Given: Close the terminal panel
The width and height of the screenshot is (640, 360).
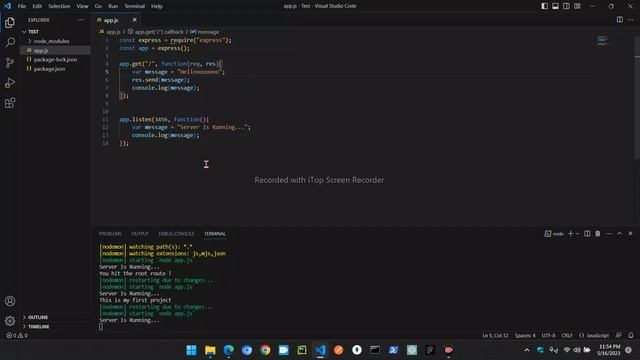Looking at the screenshot, I should pos(631,233).
